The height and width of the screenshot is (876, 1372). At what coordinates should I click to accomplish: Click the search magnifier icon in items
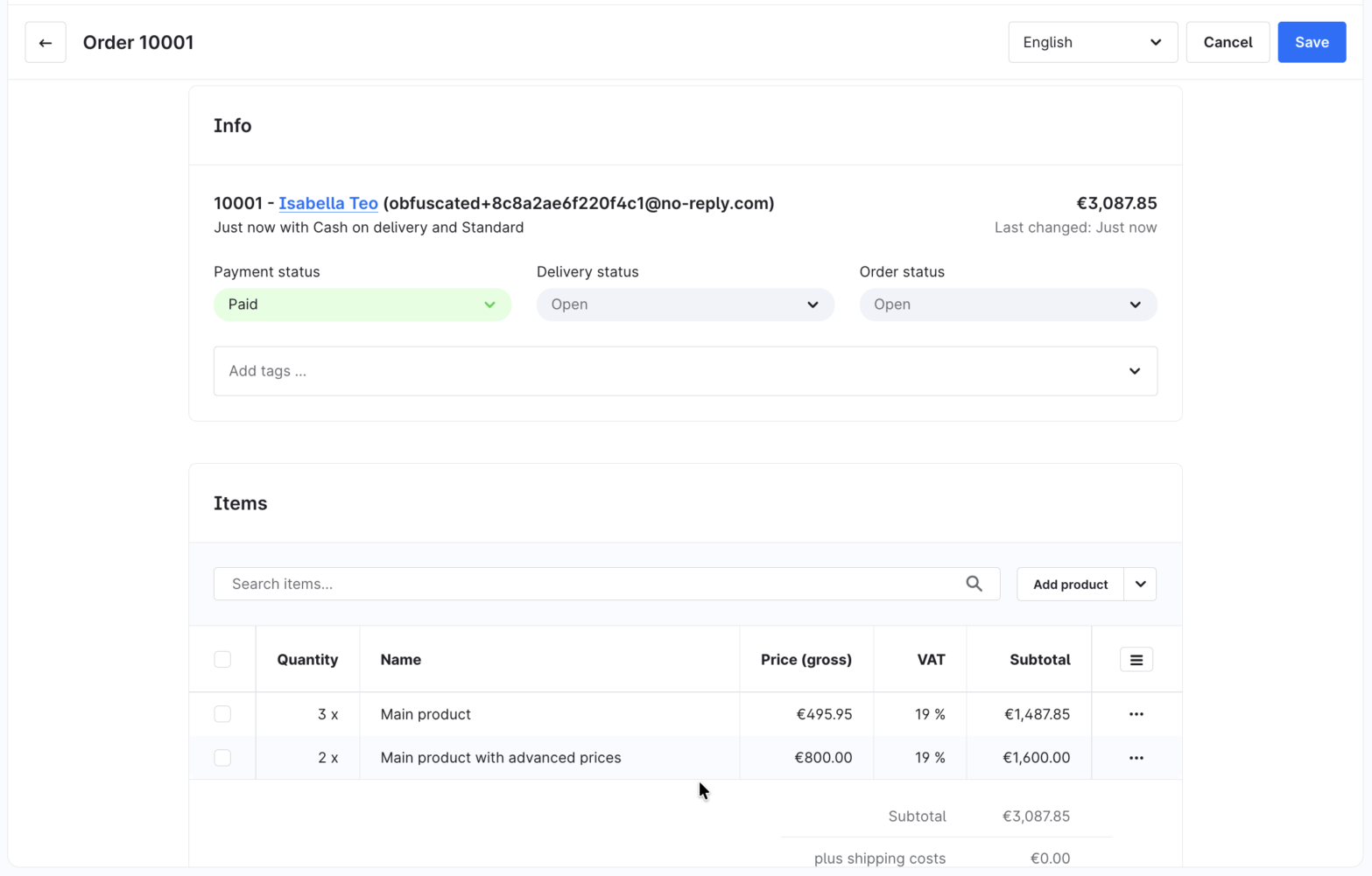coord(974,584)
